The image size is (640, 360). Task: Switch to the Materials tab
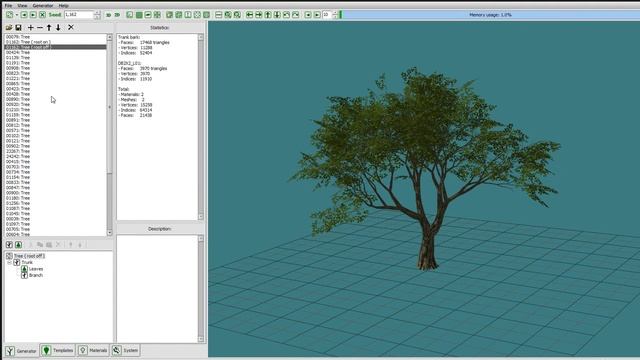point(93,350)
